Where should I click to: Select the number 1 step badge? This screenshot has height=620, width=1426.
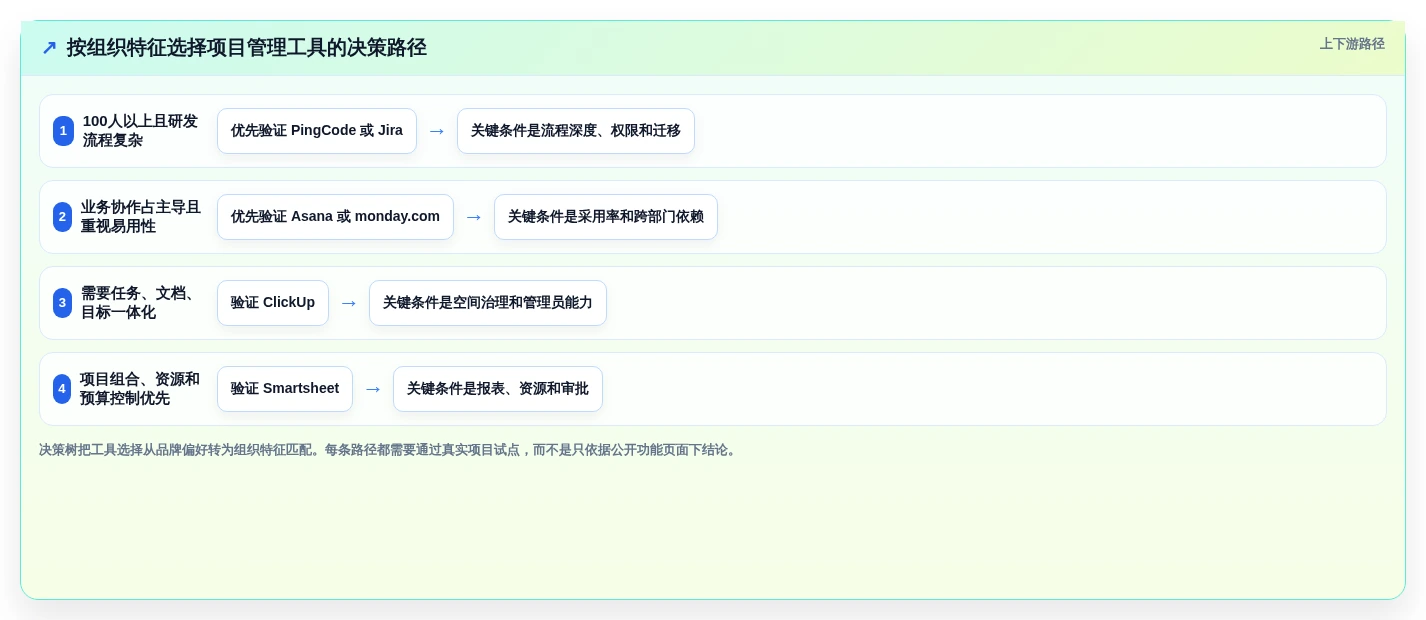coord(63,131)
